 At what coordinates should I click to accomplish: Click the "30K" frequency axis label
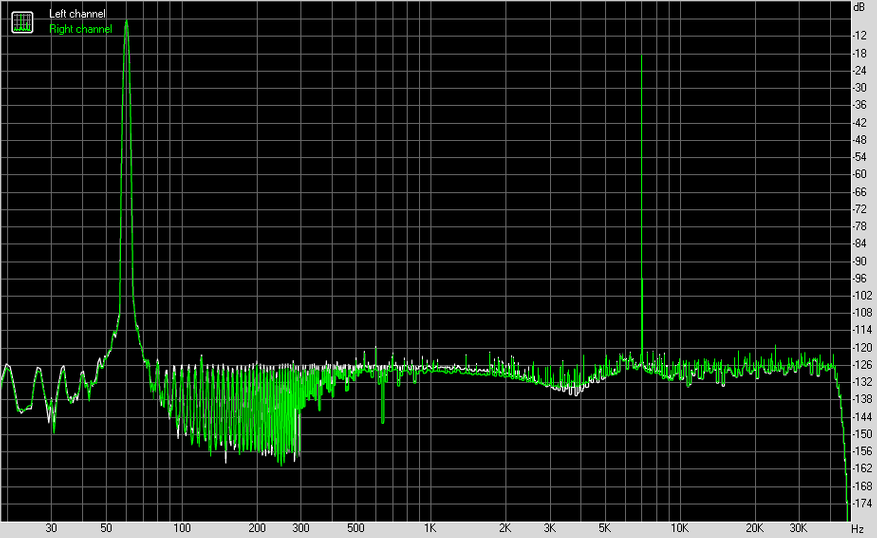(798, 528)
